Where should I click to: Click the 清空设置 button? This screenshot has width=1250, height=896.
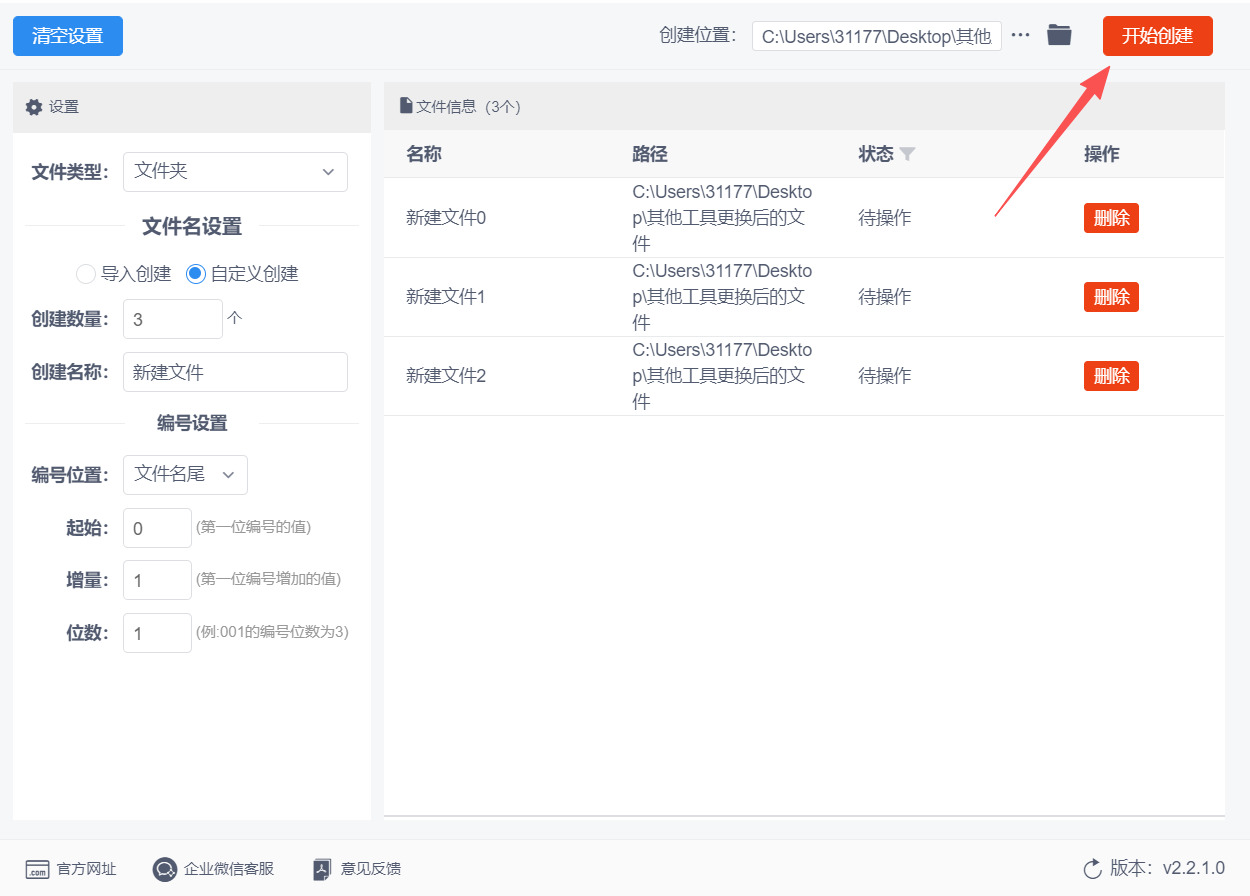pyautogui.click(x=68, y=36)
